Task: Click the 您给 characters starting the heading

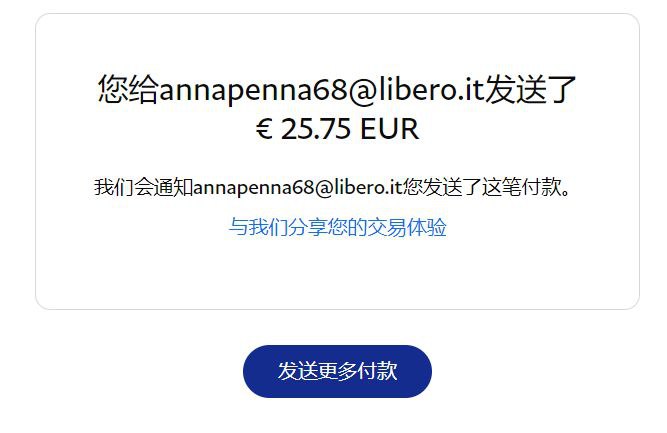Action: (x=128, y=89)
